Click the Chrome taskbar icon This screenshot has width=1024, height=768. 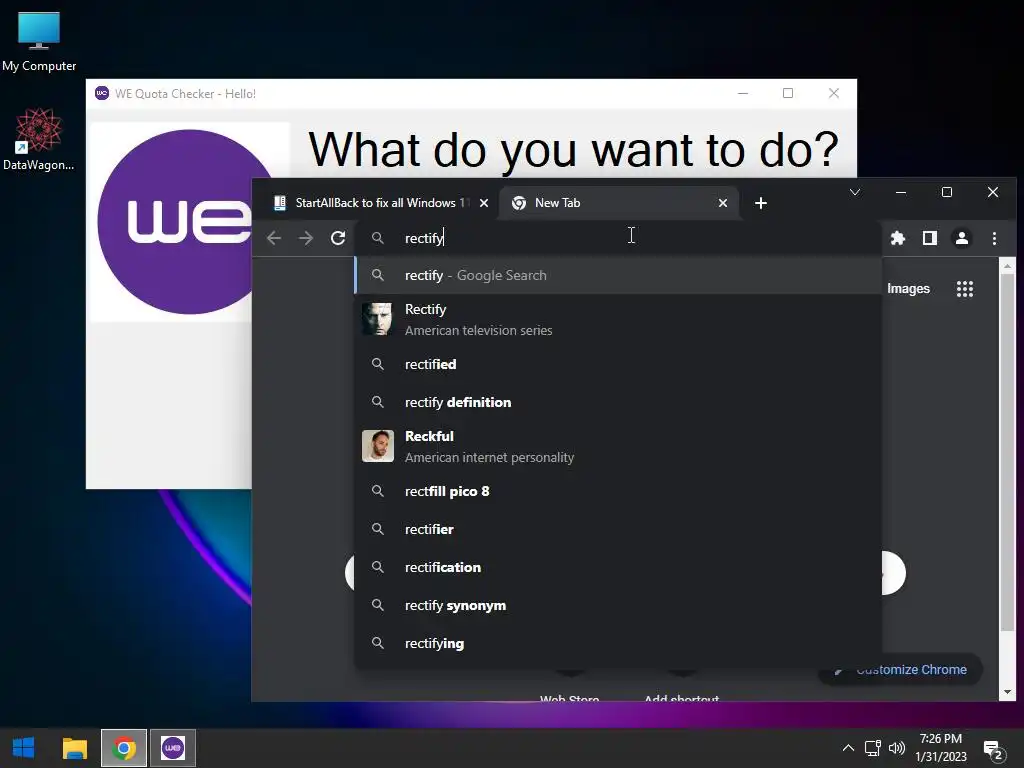click(x=123, y=748)
